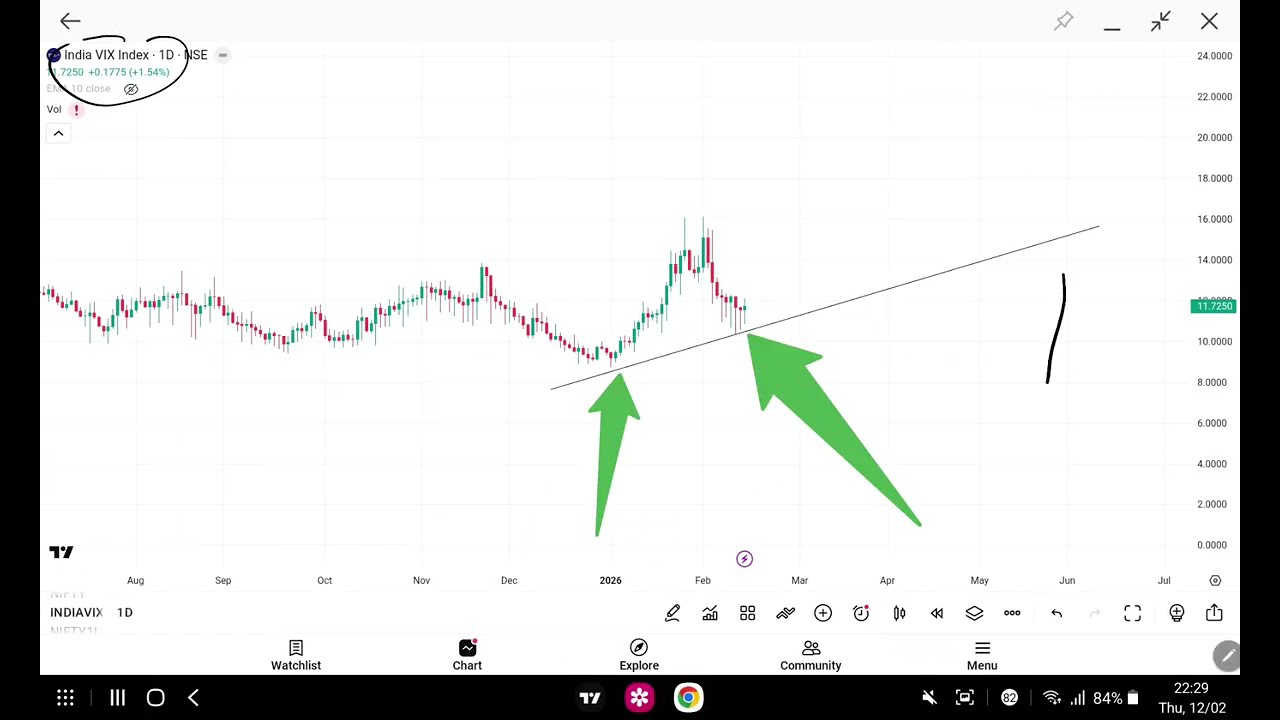
Task: Publish an idea with lightbulb icon
Action: click(x=1176, y=613)
